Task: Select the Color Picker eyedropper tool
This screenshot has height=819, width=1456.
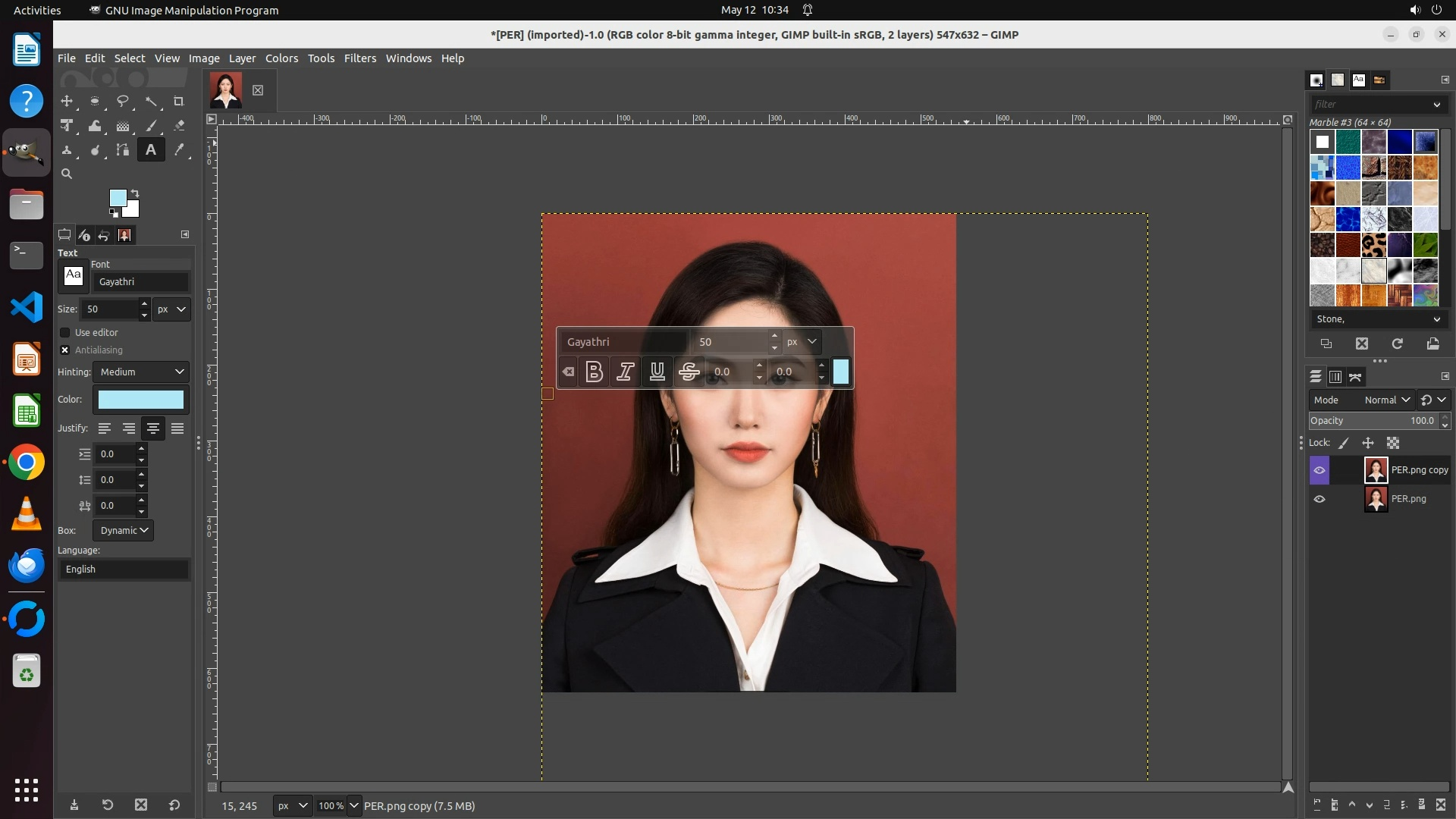Action: tap(179, 150)
